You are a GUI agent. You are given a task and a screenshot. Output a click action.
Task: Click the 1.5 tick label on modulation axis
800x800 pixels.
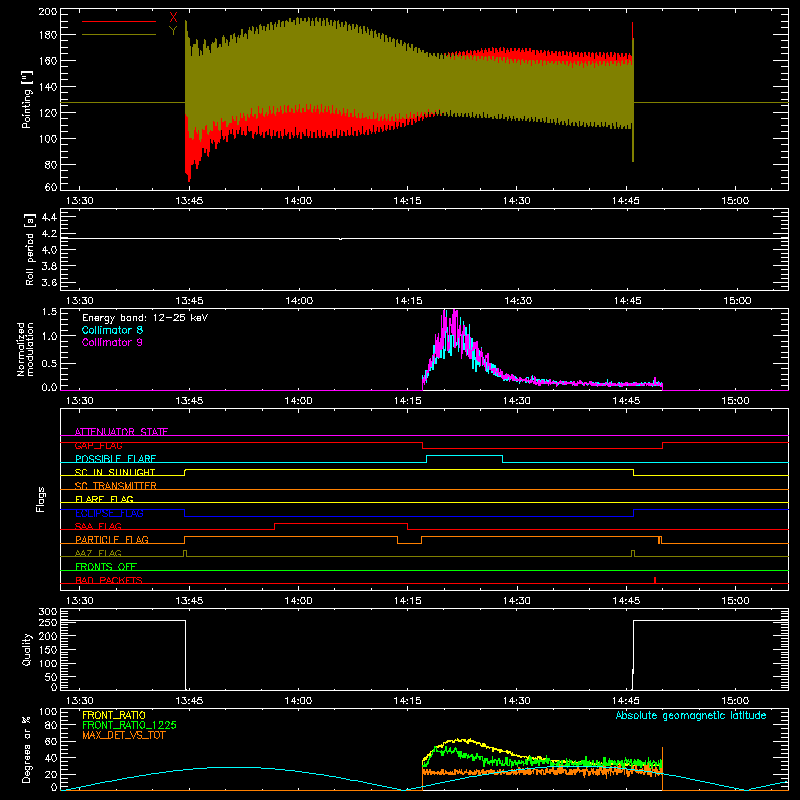pyautogui.click(x=49, y=312)
